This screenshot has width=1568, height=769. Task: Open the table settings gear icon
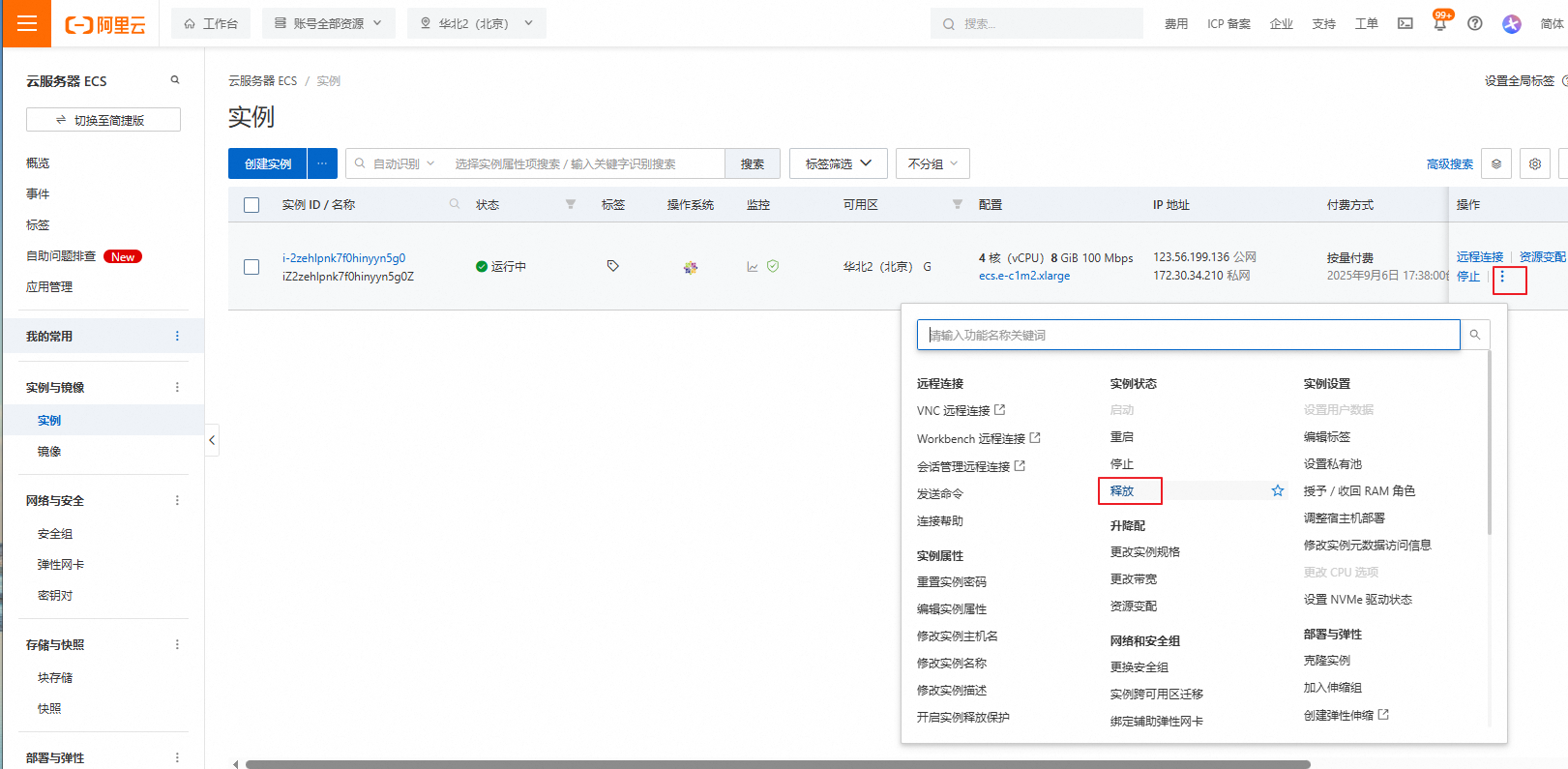[x=1535, y=163]
